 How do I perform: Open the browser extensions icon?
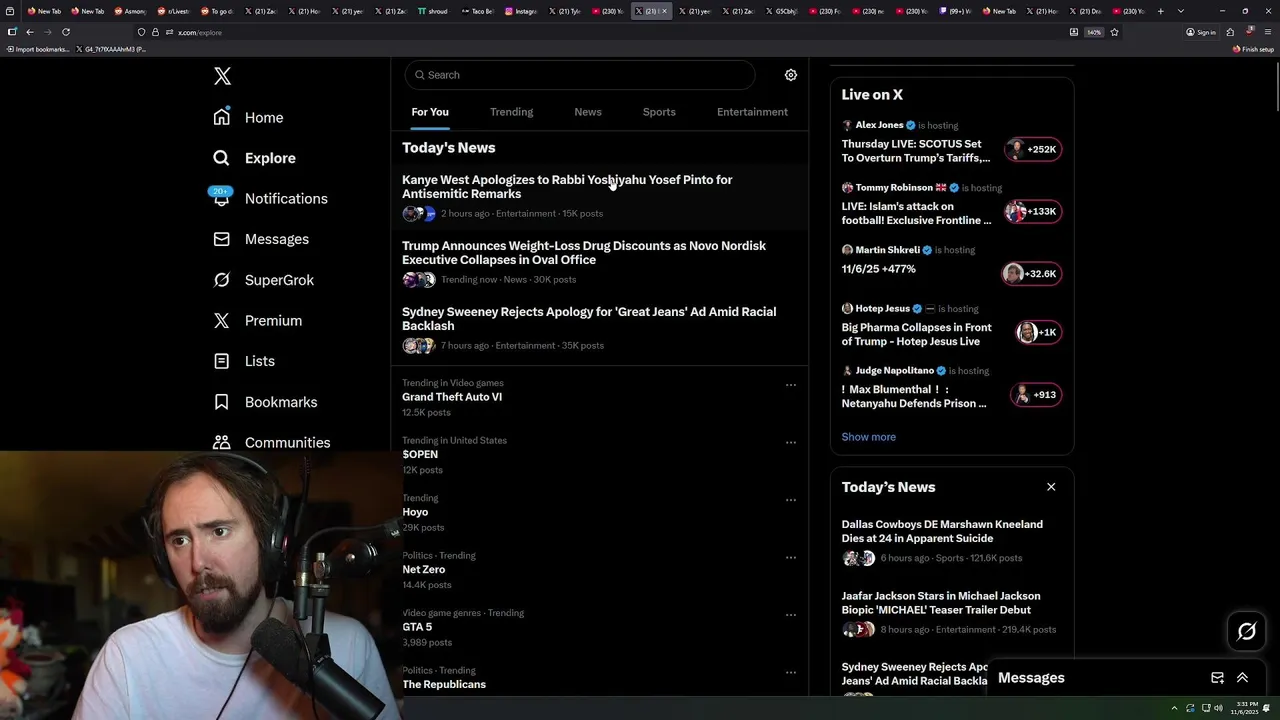[x=1230, y=32]
